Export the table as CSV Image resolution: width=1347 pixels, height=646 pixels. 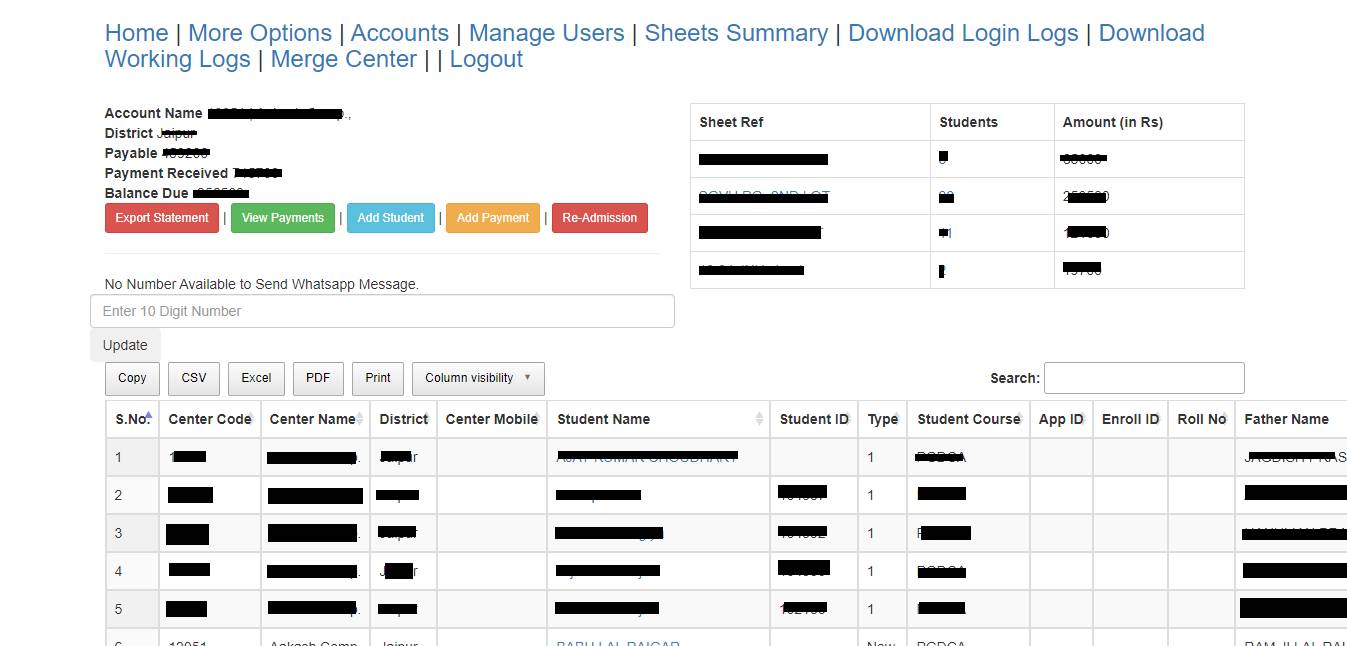(x=194, y=378)
